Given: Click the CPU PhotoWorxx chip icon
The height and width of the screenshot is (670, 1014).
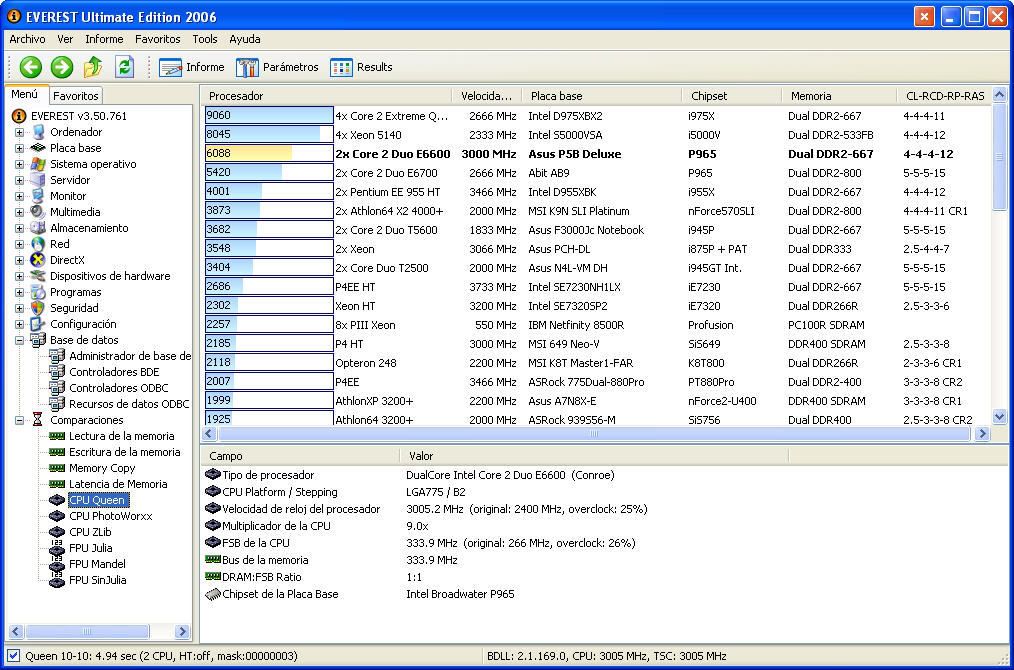Looking at the screenshot, I should click(57, 516).
